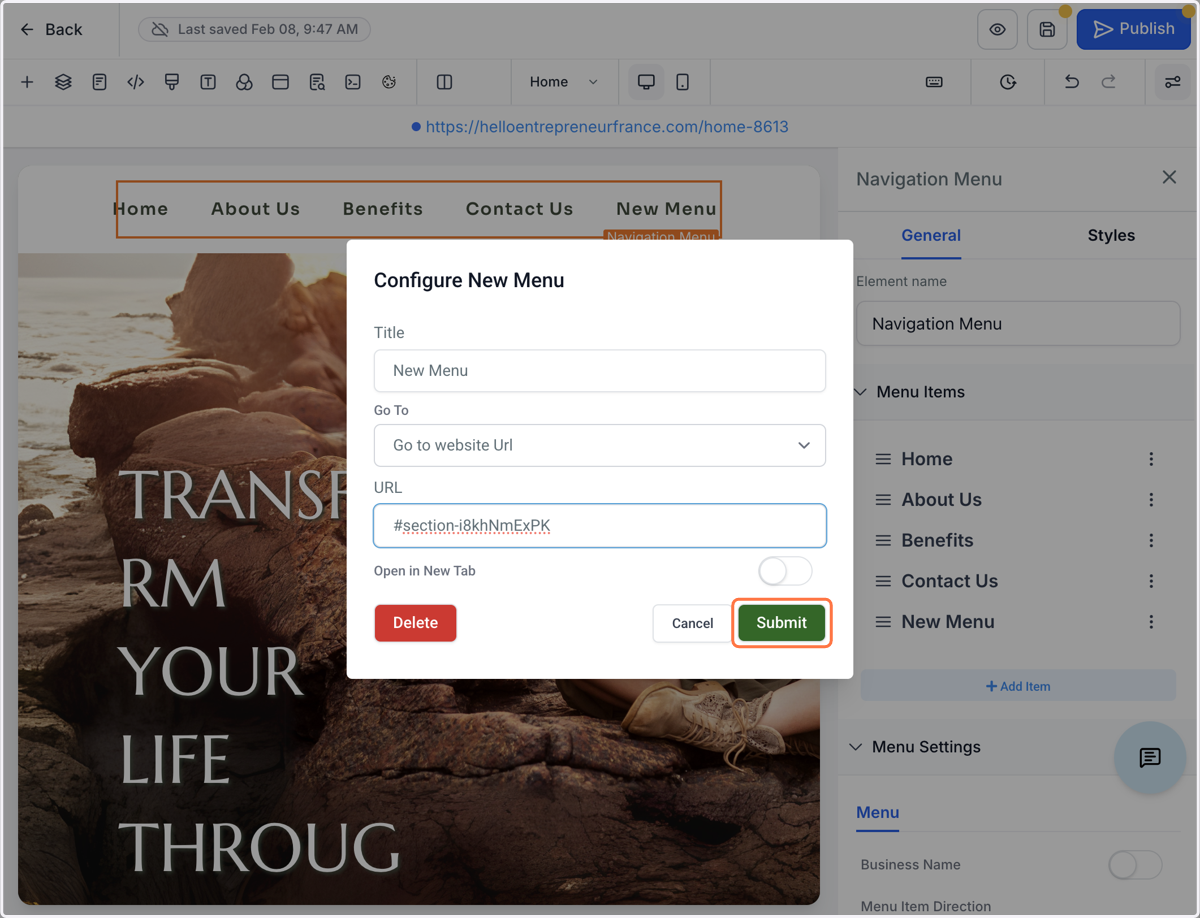This screenshot has width=1200, height=918.
Task: Click the page document icon in toolbar
Action: point(99,82)
